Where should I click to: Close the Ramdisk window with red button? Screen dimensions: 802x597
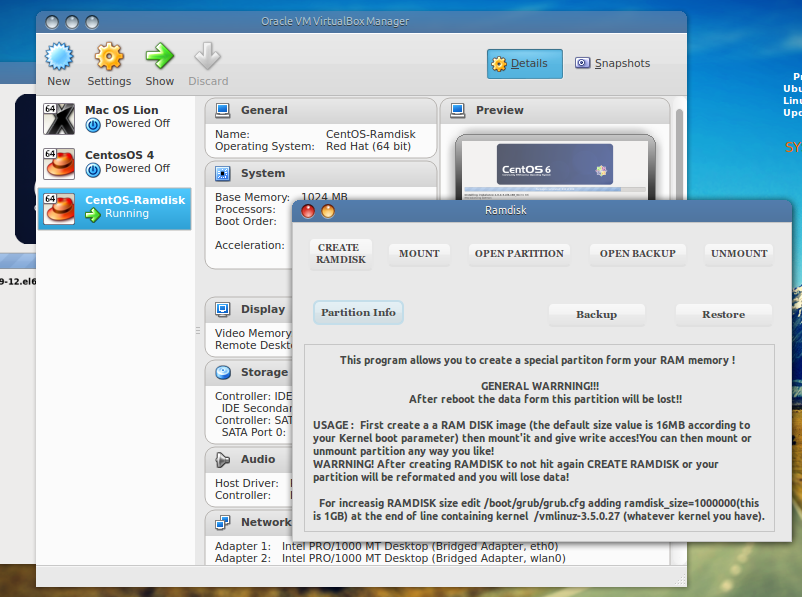(x=308, y=211)
